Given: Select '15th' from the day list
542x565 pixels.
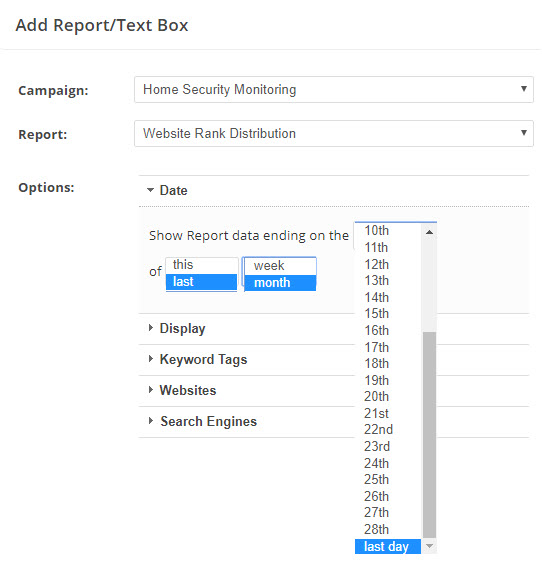Looking at the screenshot, I should pyautogui.click(x=388, y=313).
